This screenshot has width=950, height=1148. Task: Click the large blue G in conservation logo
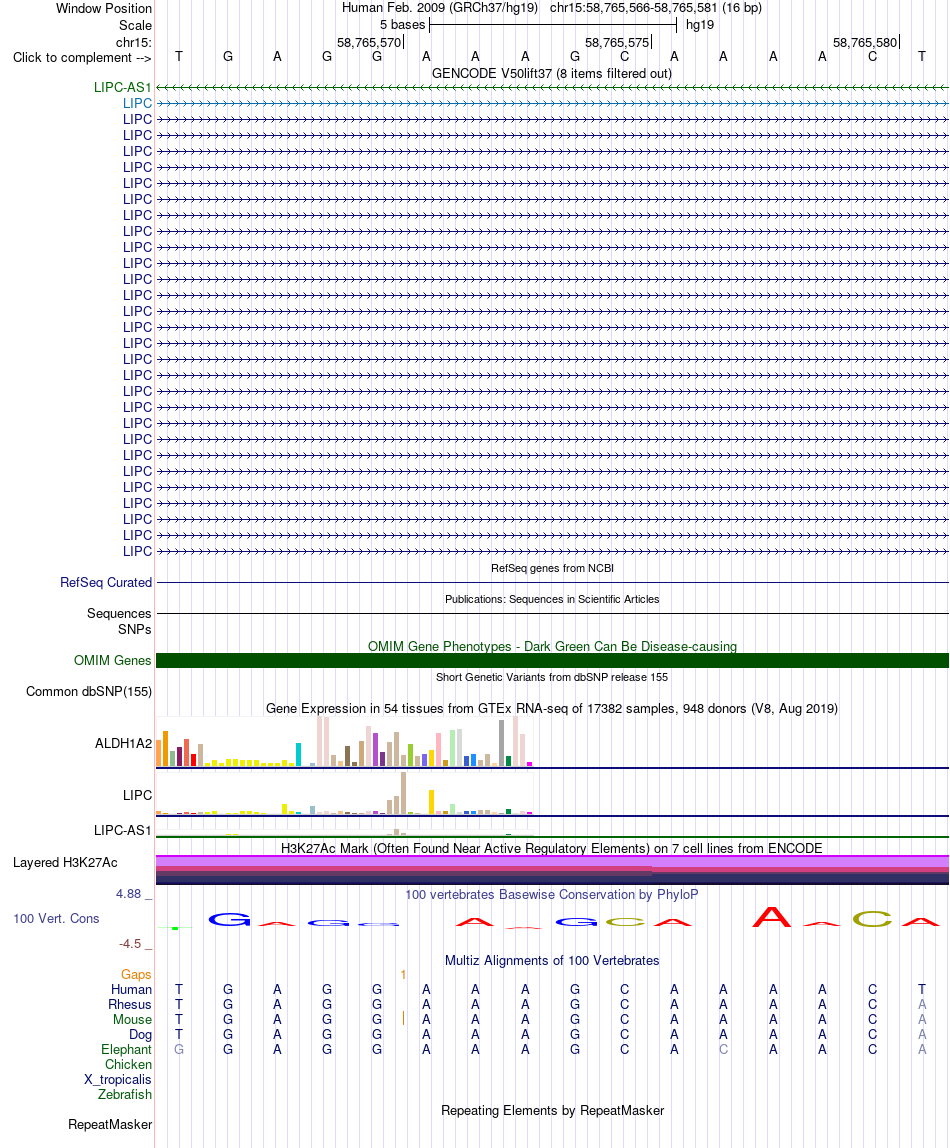[x=229, y=920]
